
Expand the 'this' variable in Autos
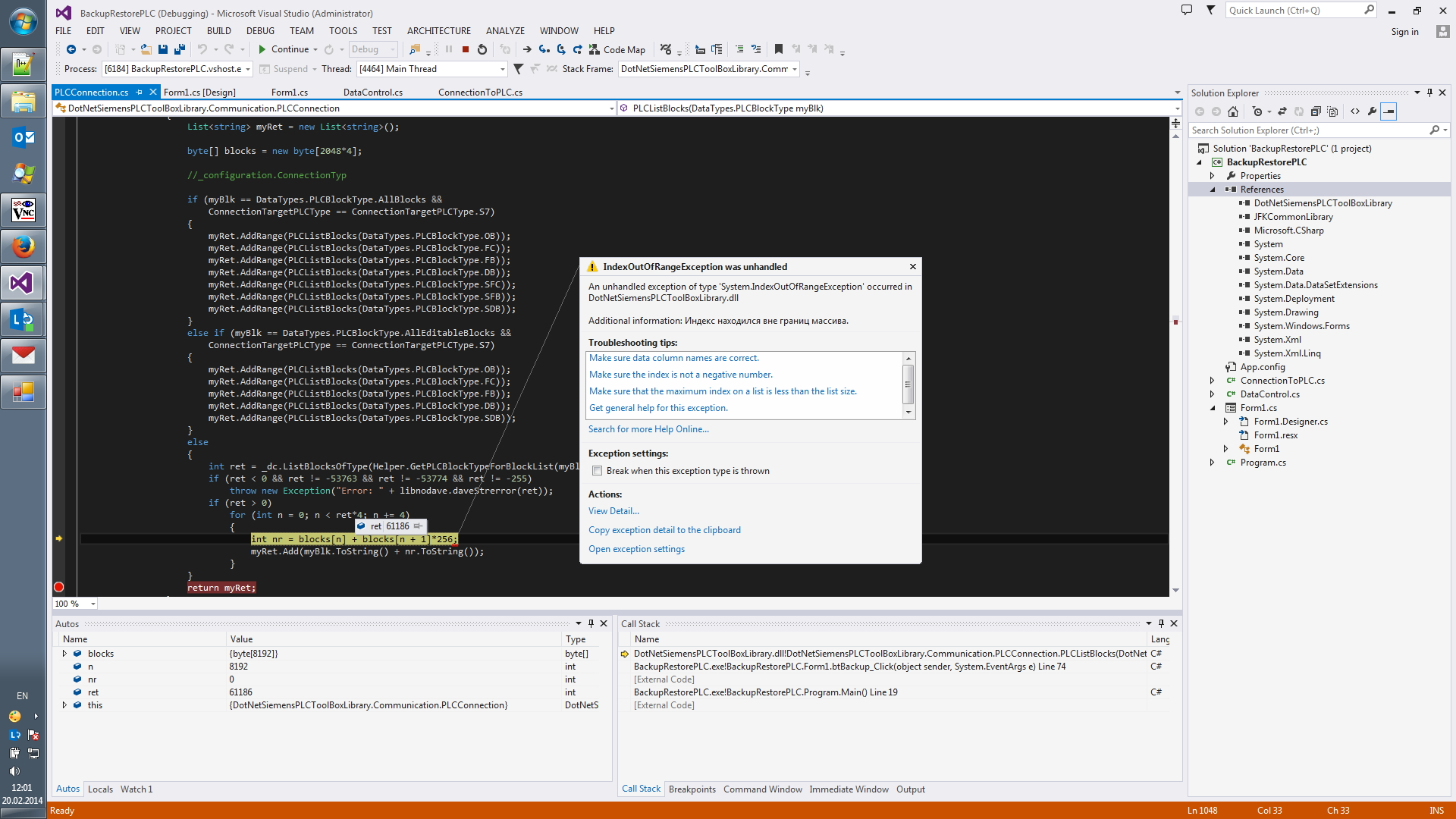[x=64, y=705]
